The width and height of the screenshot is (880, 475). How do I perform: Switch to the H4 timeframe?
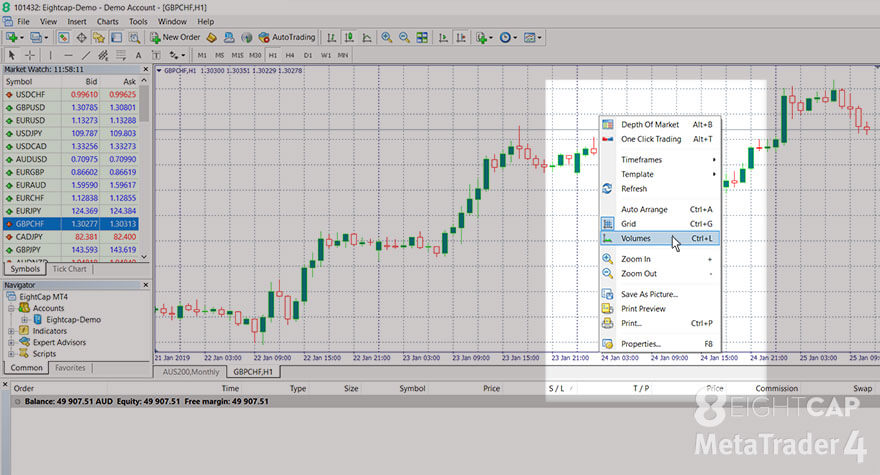290,55
